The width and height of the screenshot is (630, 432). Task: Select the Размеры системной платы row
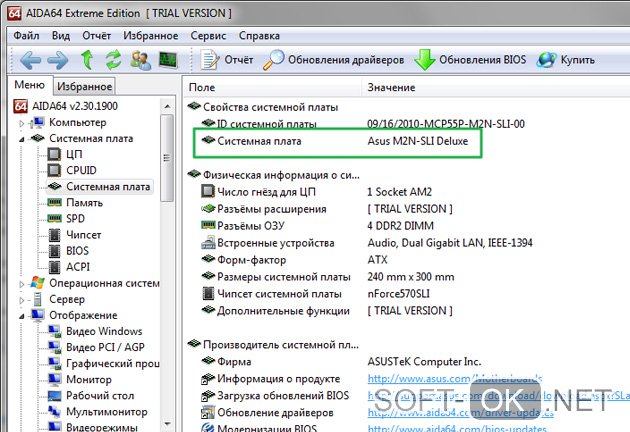(x=327, y=276)
